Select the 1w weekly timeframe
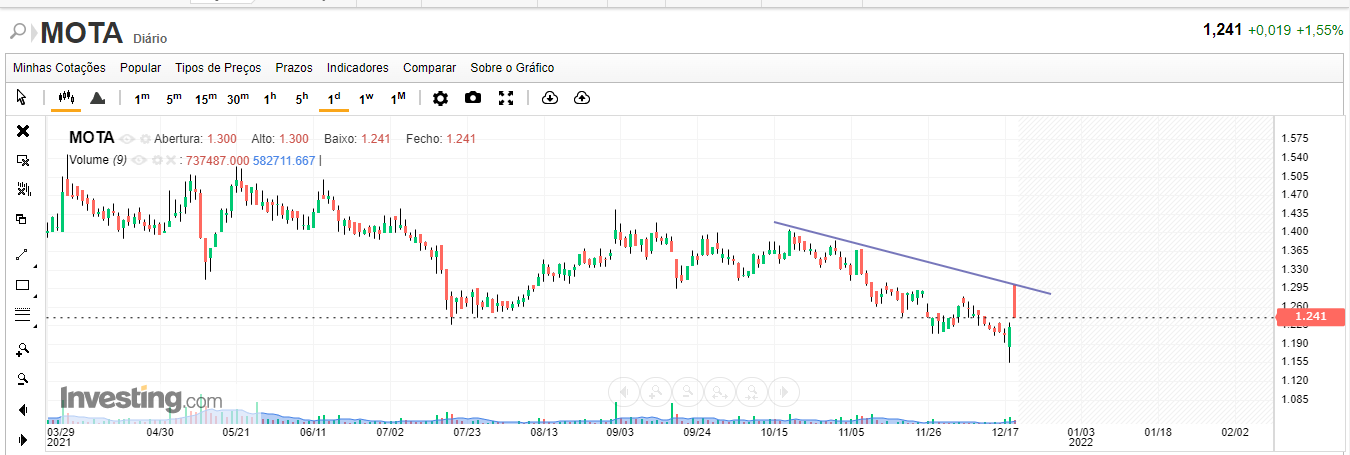The height and width of the screenshot is (455, 1350). click(x=366, y=98)
